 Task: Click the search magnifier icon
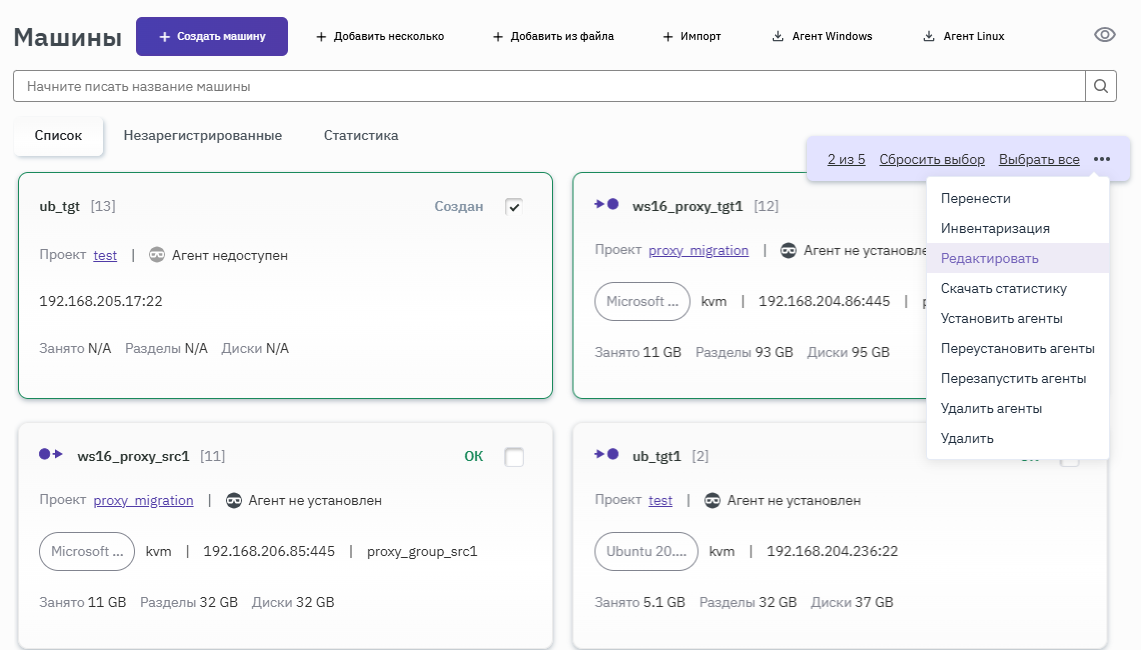click(x=1100, y=86)
